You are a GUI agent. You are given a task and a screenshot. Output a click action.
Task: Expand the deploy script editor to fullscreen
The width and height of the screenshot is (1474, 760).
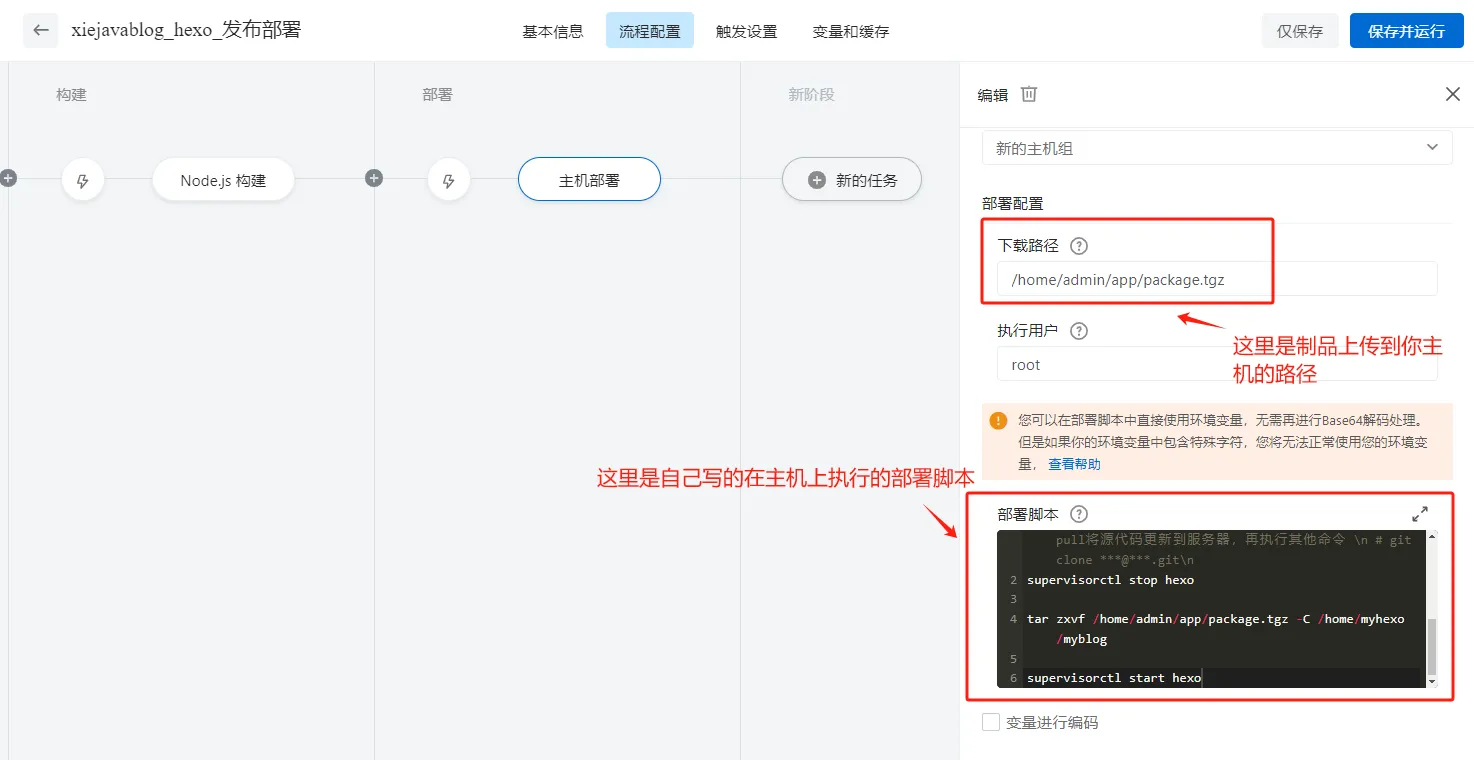click(1419, 513)
